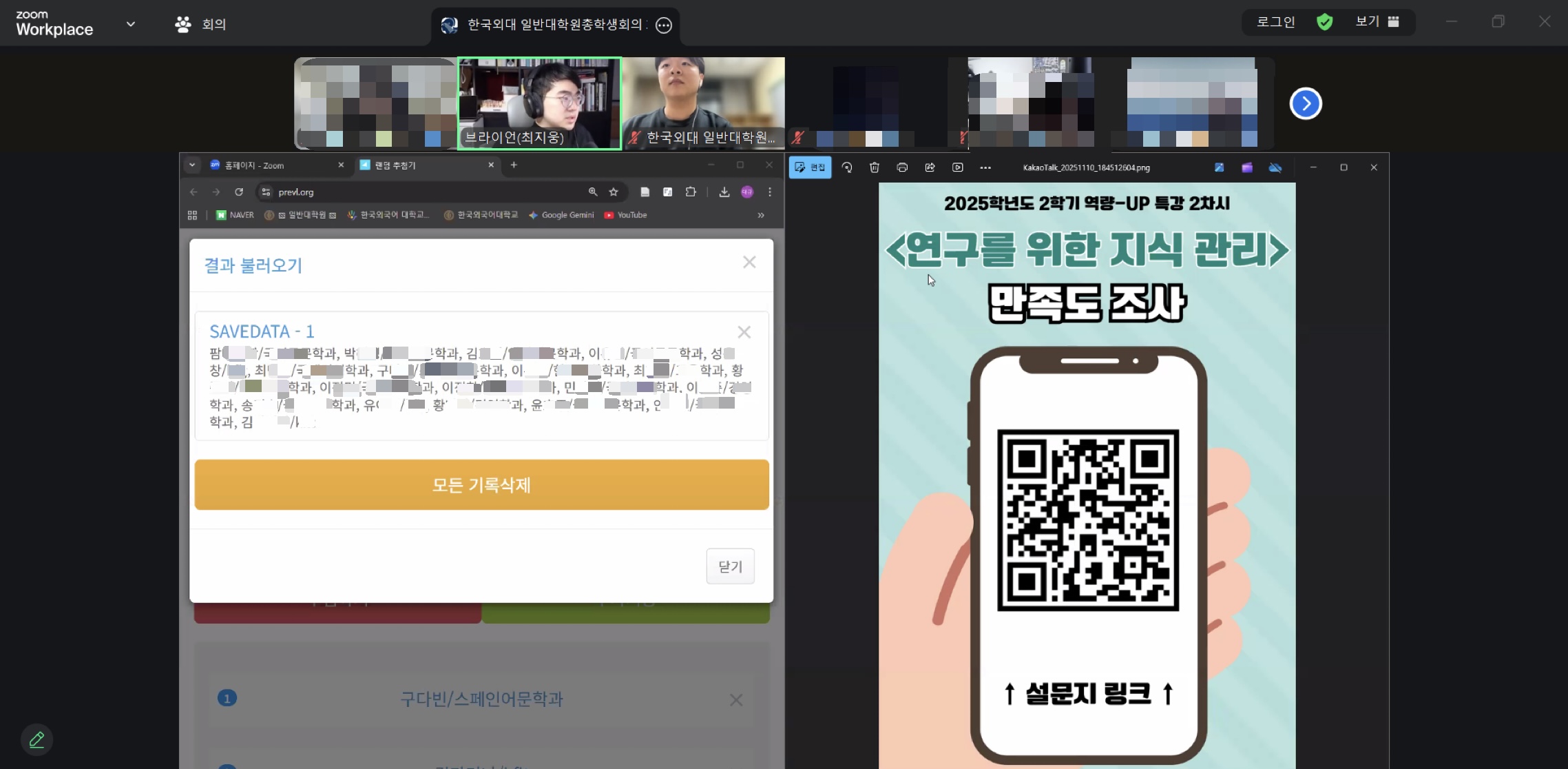Image resolution: width=1568 pixels, height=769 pixels.
Task: Click the bookmark star in address bar
Action: 614,192
